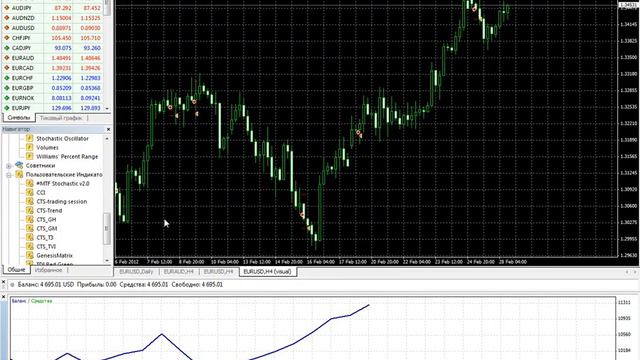The image size is (640, 360).
Task: Click the CTS_GH indicator icon
Action: [x=29, y=219]
